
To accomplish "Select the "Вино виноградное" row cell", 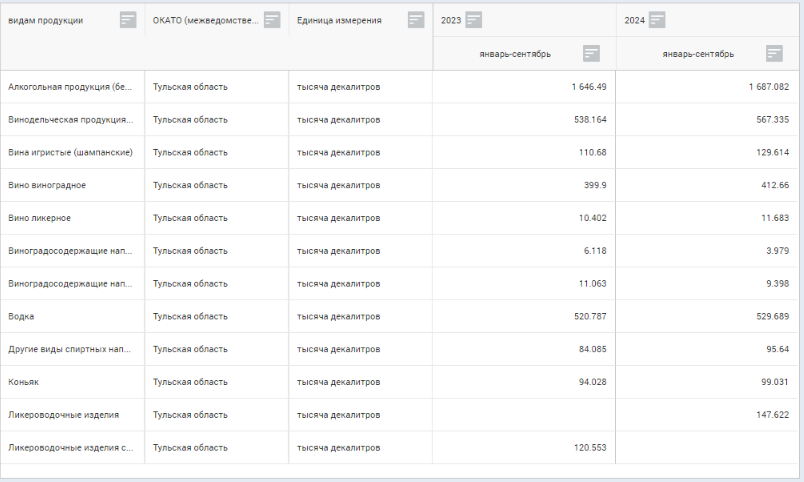I will [x=46, y=185].
